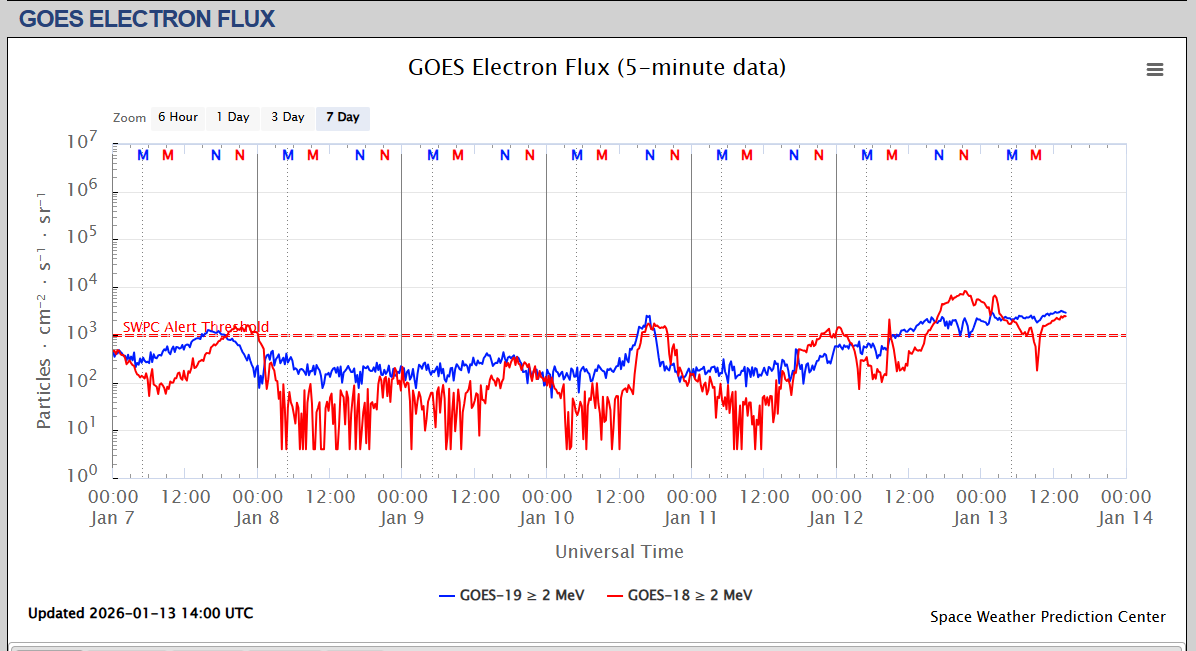Click the Jan 12 date axis label
The height and width of the screenshot is (651, 1196).
click(x=836, y=517)
